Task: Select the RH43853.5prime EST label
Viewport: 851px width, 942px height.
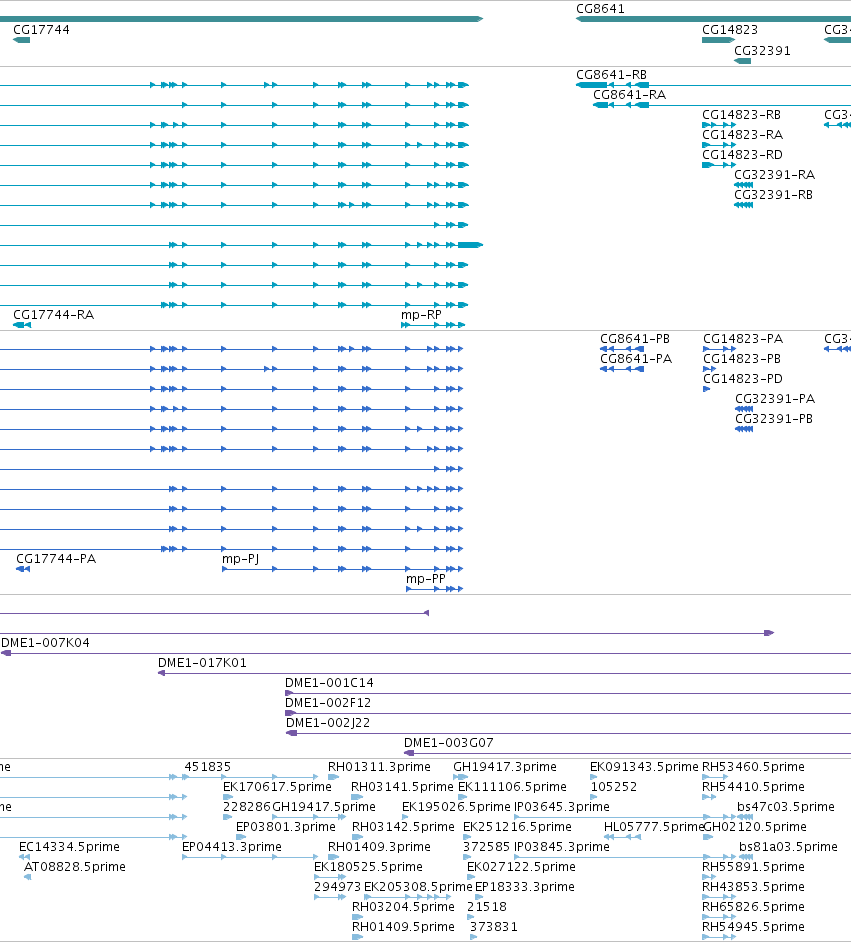Action: pyautogui.click(x=753, y=886)
